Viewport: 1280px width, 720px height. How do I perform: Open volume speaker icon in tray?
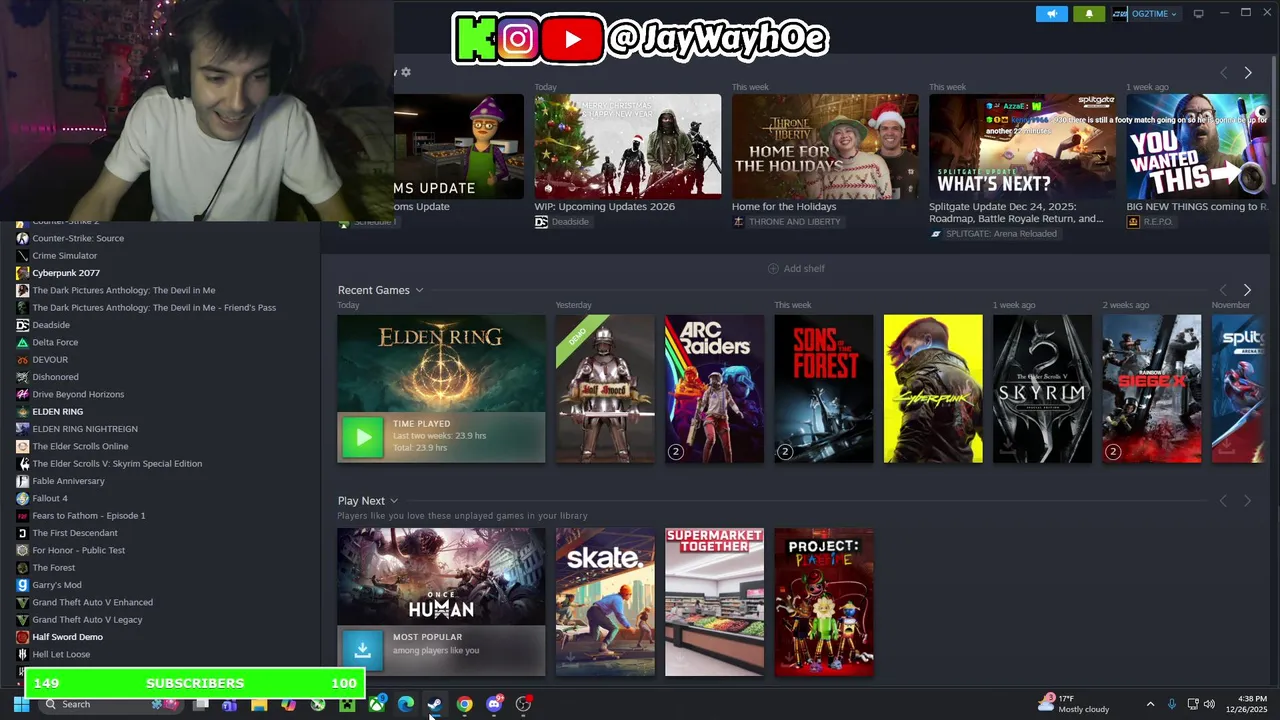click(1209, 704)
